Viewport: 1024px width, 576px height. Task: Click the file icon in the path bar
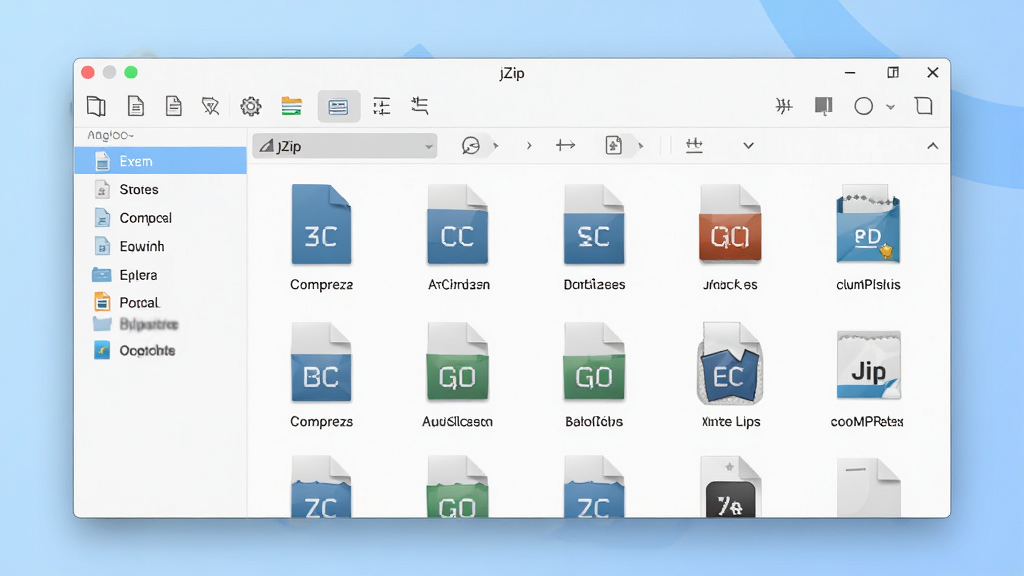[613, 145]
